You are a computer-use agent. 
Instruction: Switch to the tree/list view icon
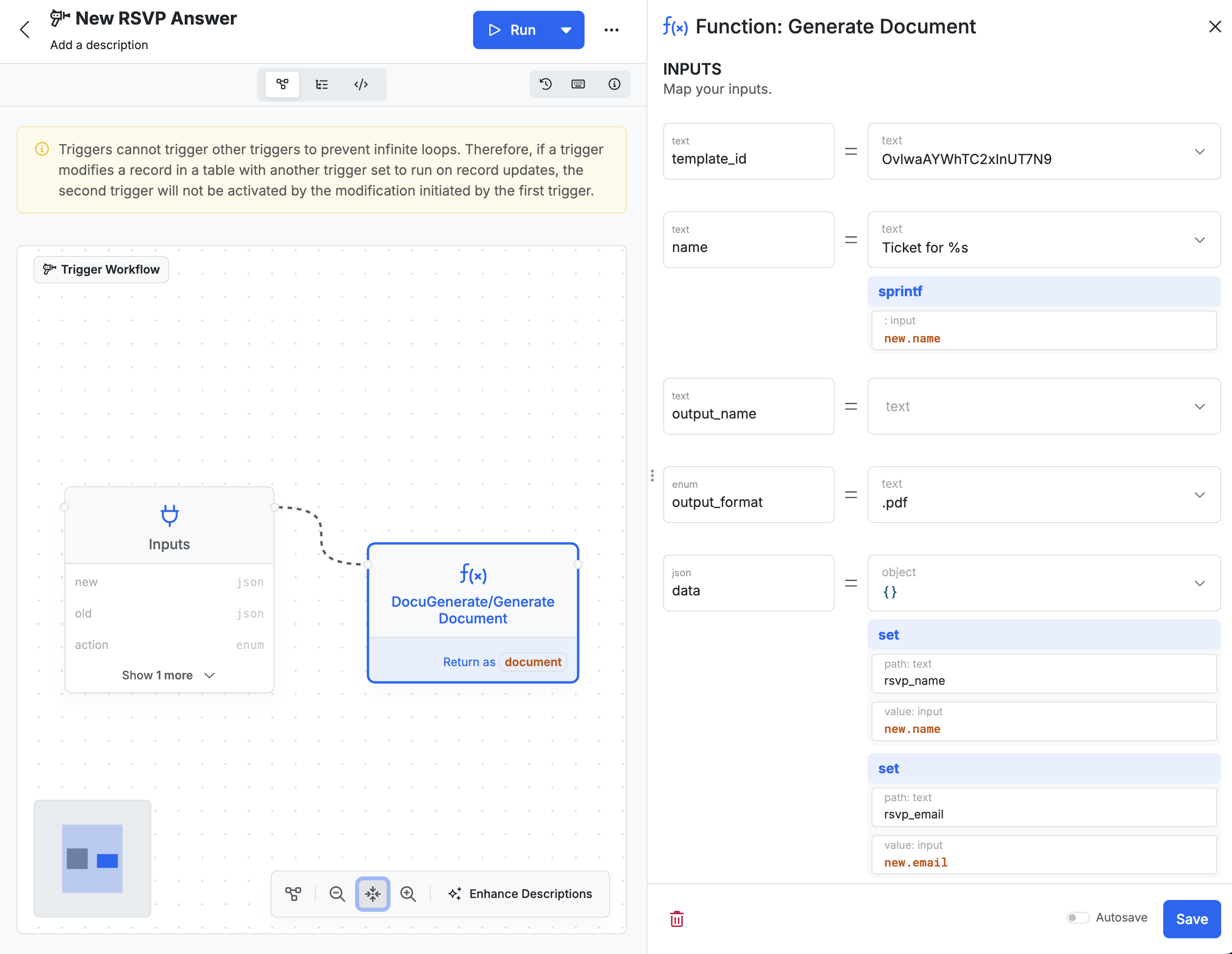click(322, 84)
